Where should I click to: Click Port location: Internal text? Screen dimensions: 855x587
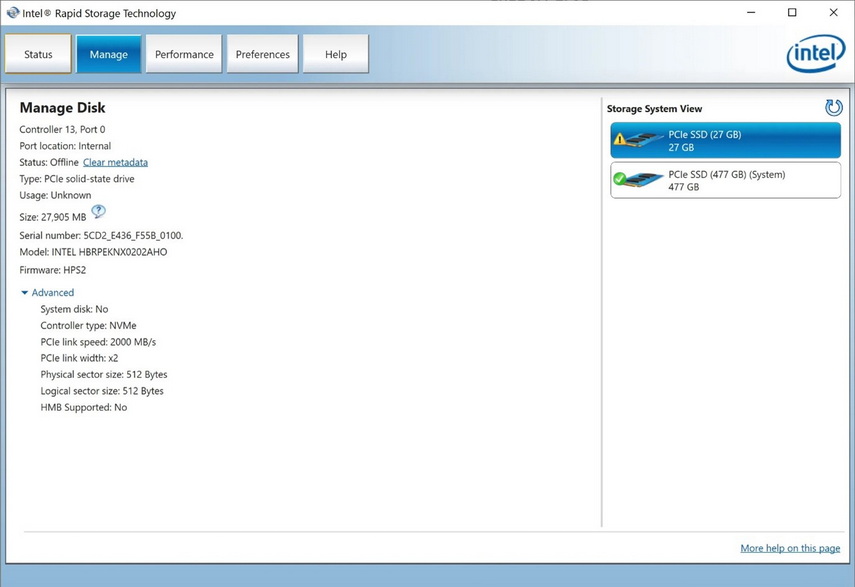pyautogui.click(x=65, y=146)
